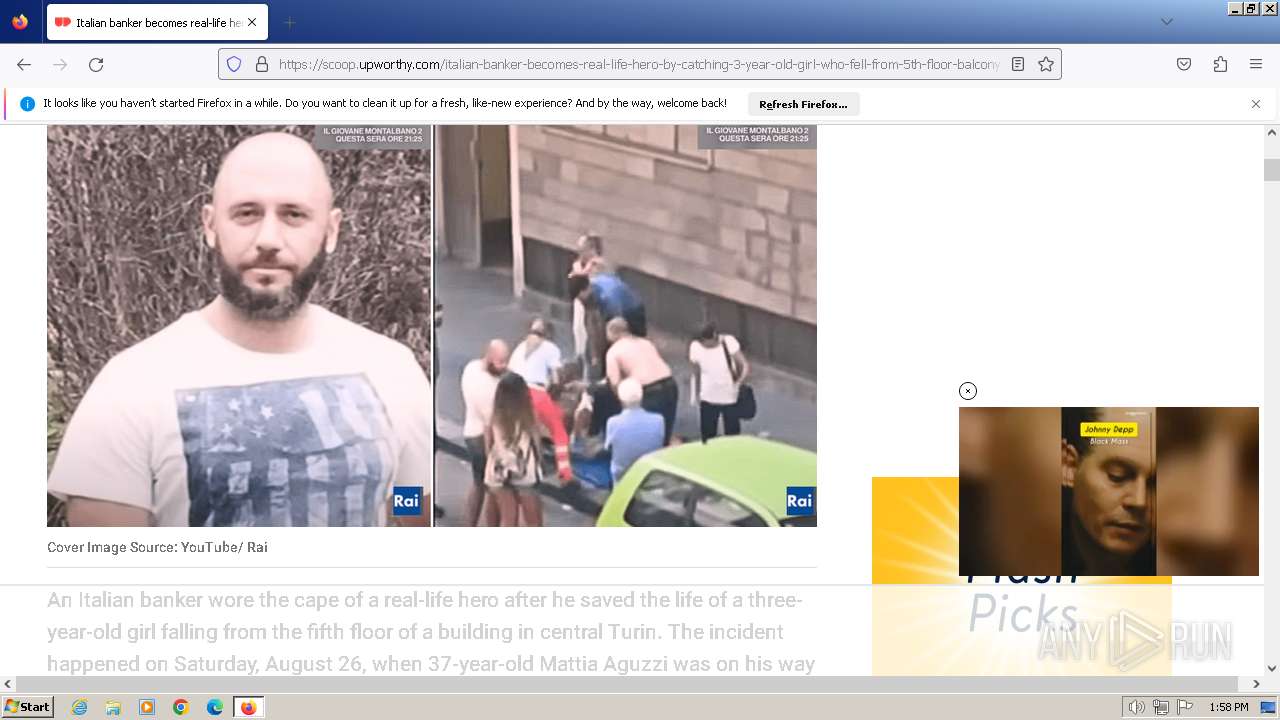Click vertical scrollbar down arrow
Screen dimensions: 1280x720
pos(1272,668)
